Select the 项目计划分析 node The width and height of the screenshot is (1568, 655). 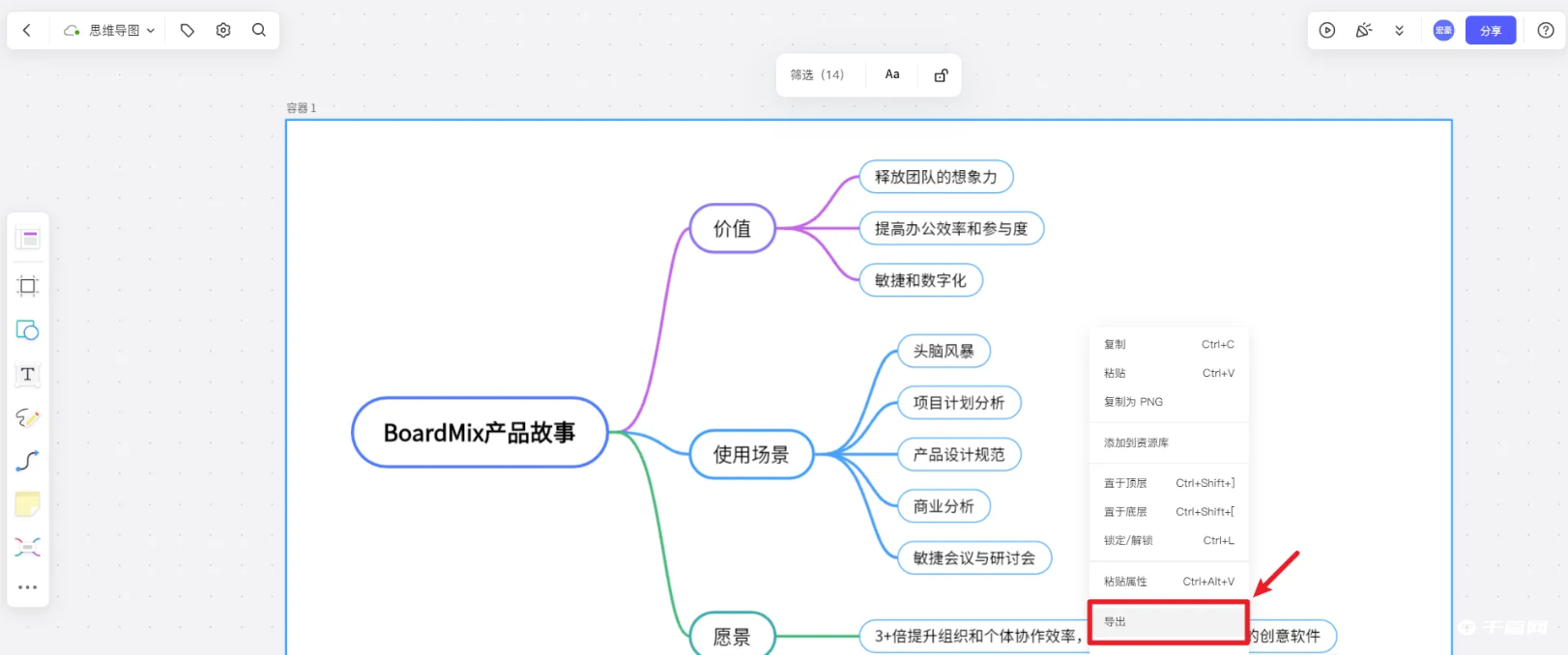(959, 403)
